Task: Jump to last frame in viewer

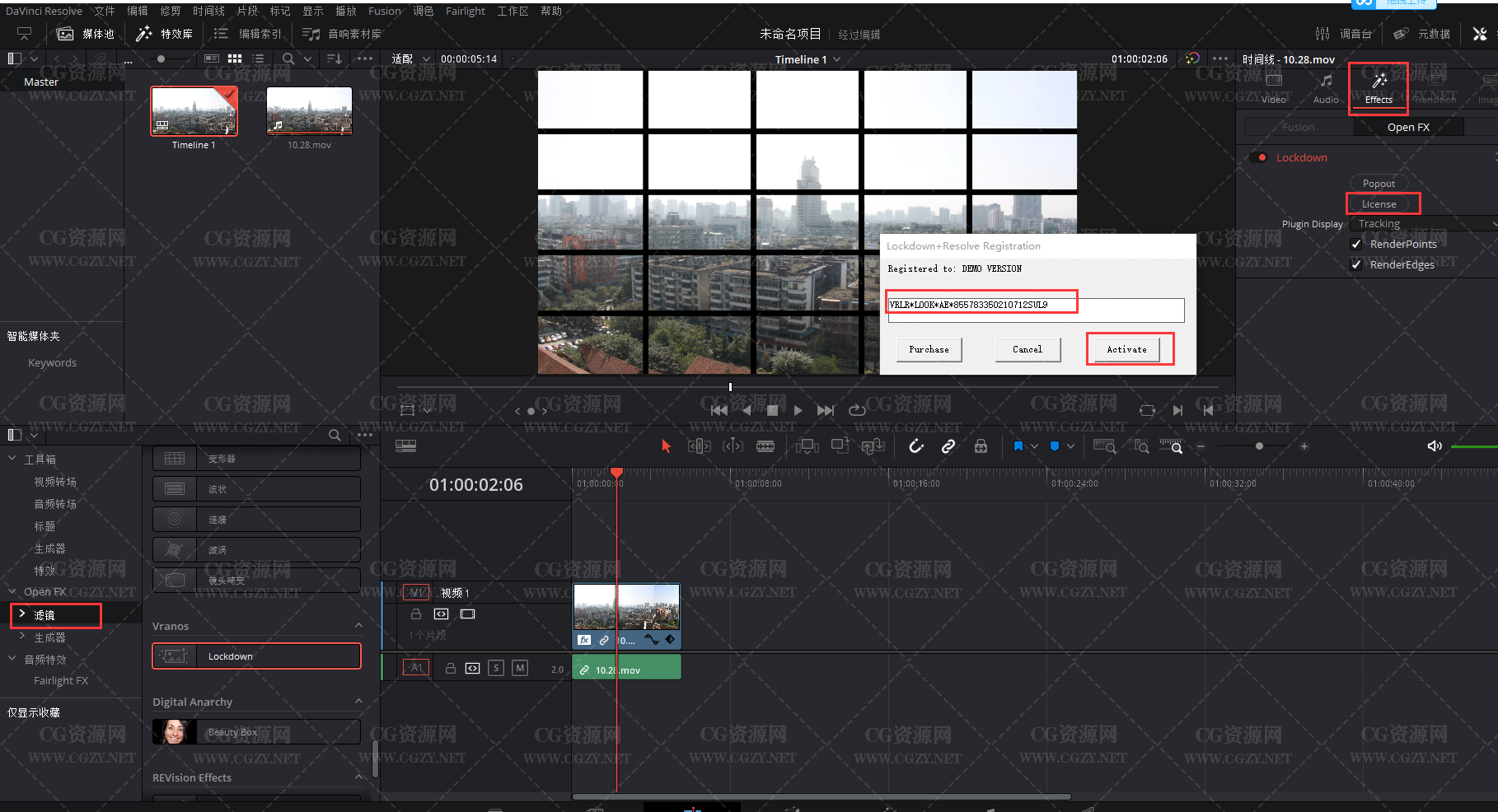Action: pyautogui.click(x=826, y=410)
